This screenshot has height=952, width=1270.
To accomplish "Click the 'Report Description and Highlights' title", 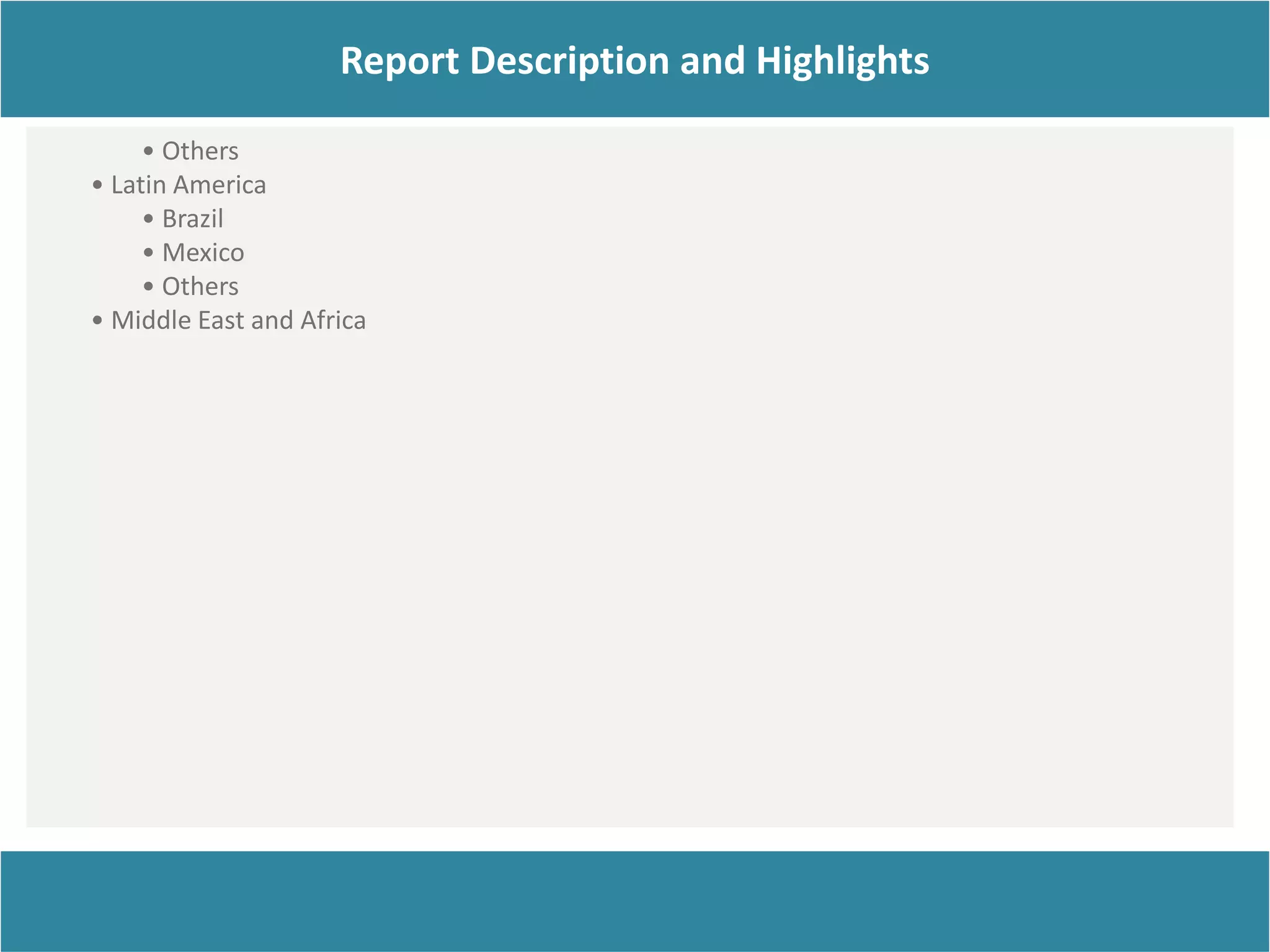I will [634, 61].
